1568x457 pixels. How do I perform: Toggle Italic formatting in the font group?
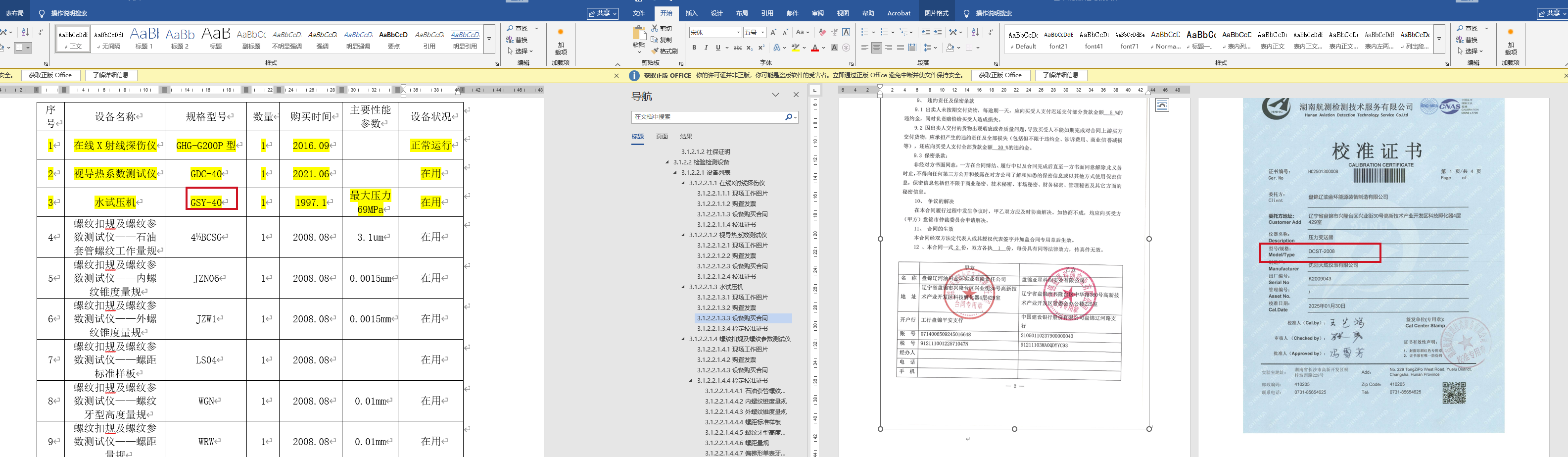click(706, 48)
